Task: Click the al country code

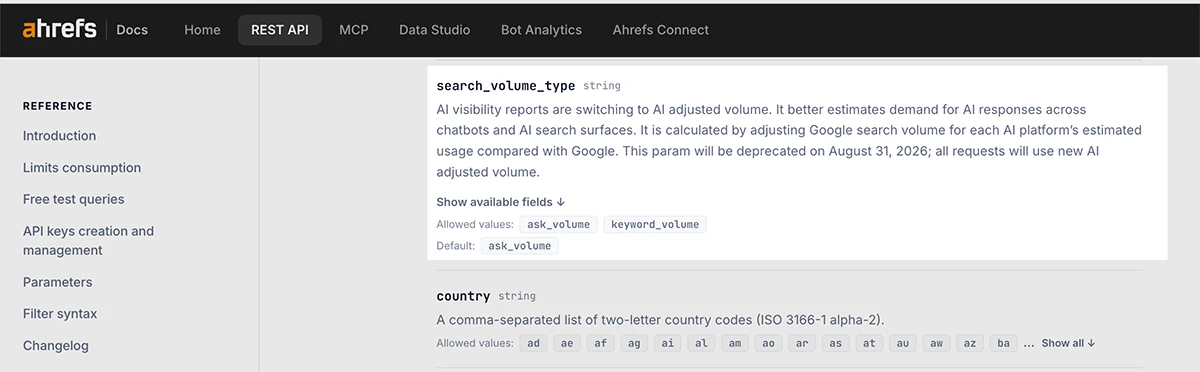Action: tap(702, 343)
